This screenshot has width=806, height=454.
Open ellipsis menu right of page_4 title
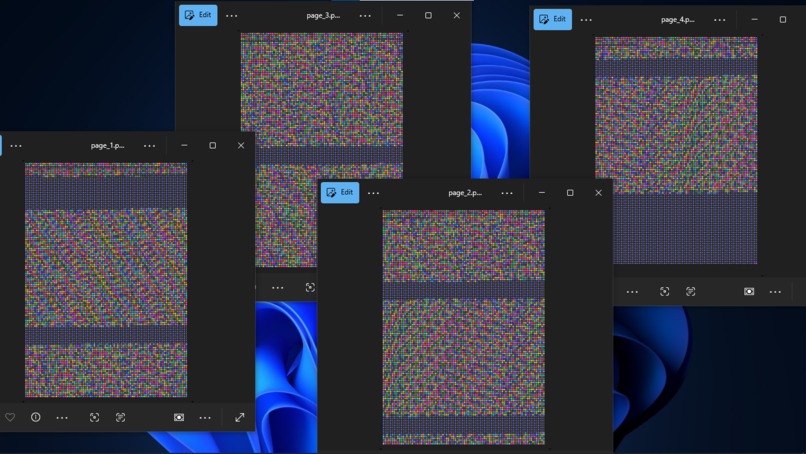[720, 20]
